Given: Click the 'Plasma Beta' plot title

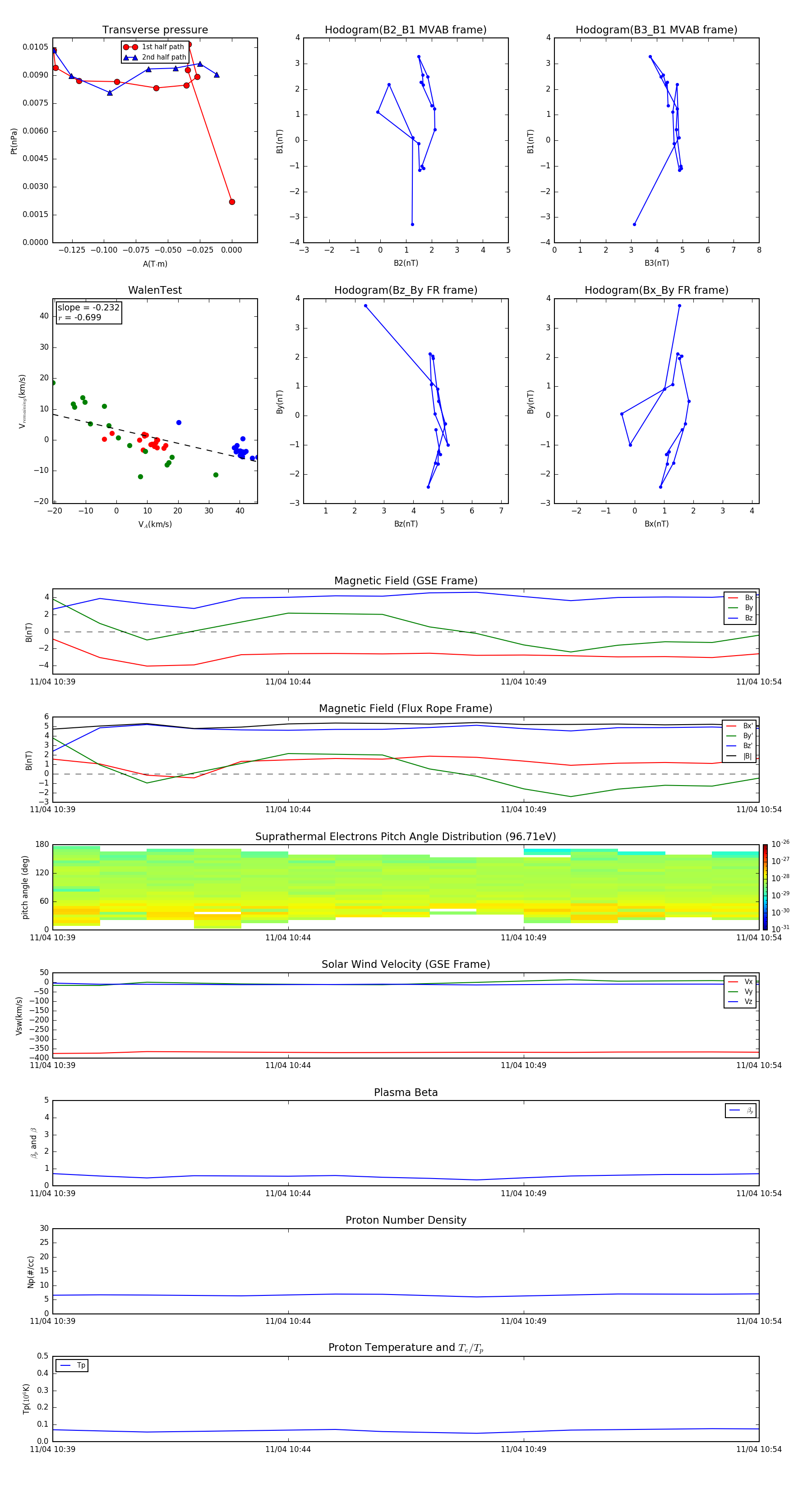Looking at the screenshot, I should 406,1093.
